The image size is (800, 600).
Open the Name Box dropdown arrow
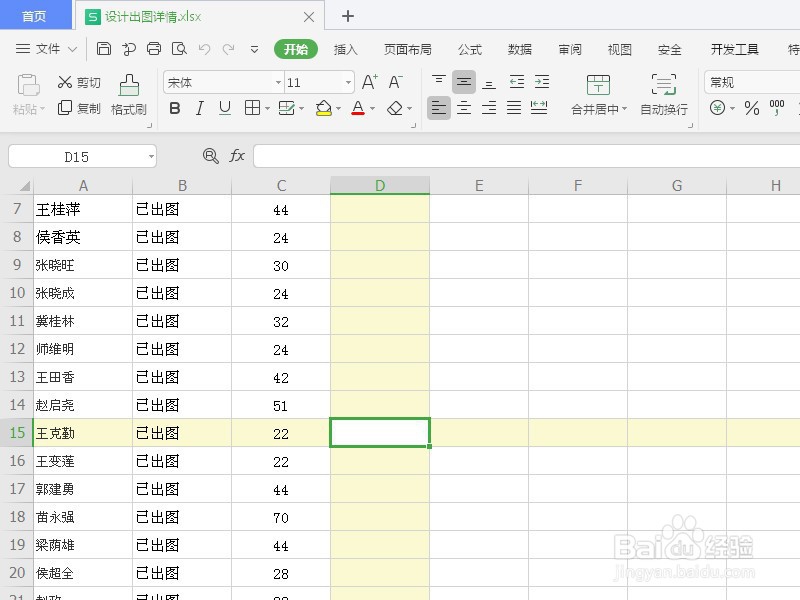click(x=151, y=156)
